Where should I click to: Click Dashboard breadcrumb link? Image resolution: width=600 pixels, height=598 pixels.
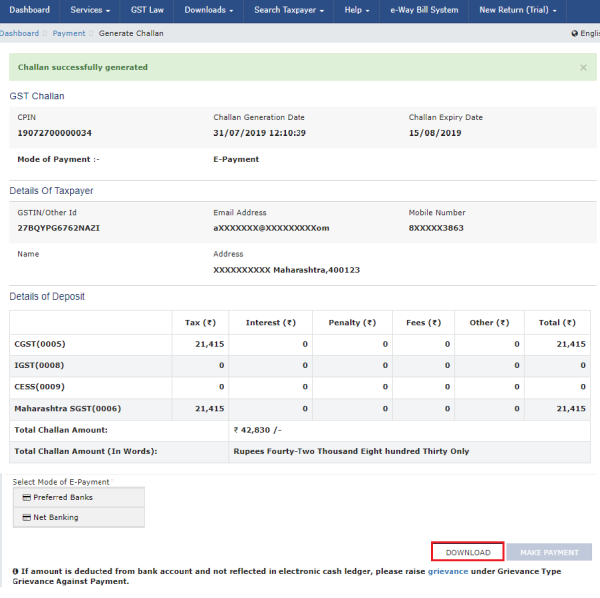[19, 33]
